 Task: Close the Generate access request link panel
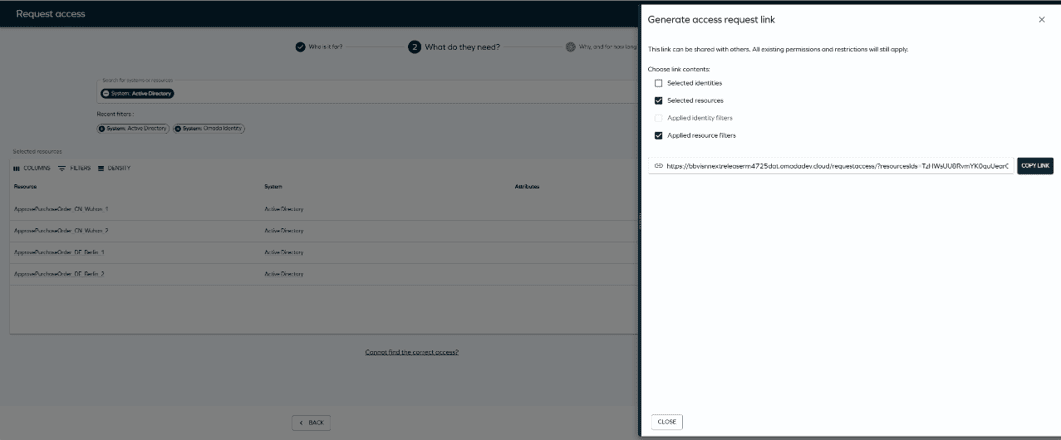tap(1041, 20)
